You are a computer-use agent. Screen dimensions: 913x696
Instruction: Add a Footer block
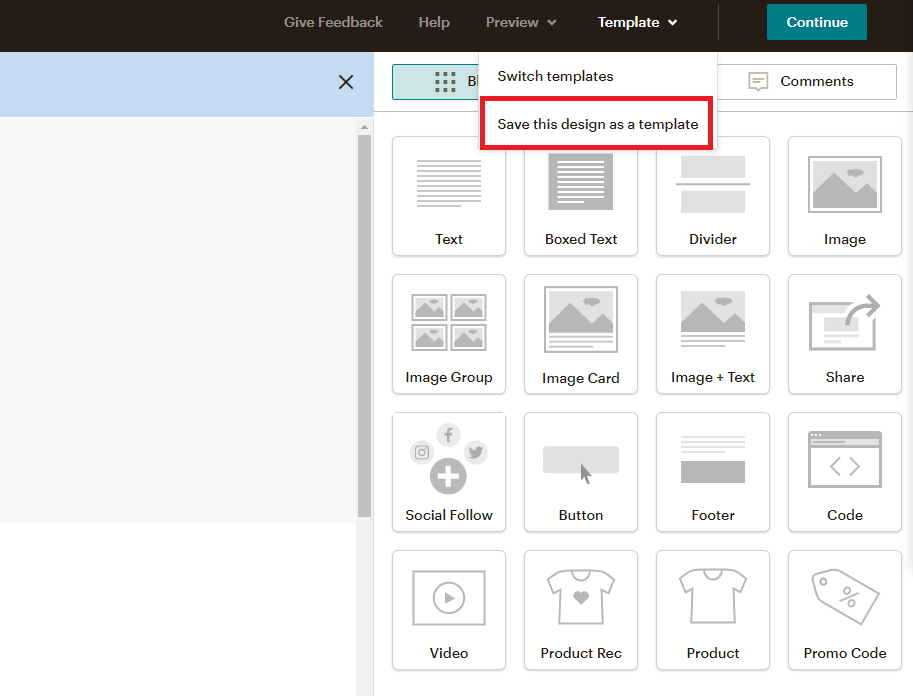(712, 472)
